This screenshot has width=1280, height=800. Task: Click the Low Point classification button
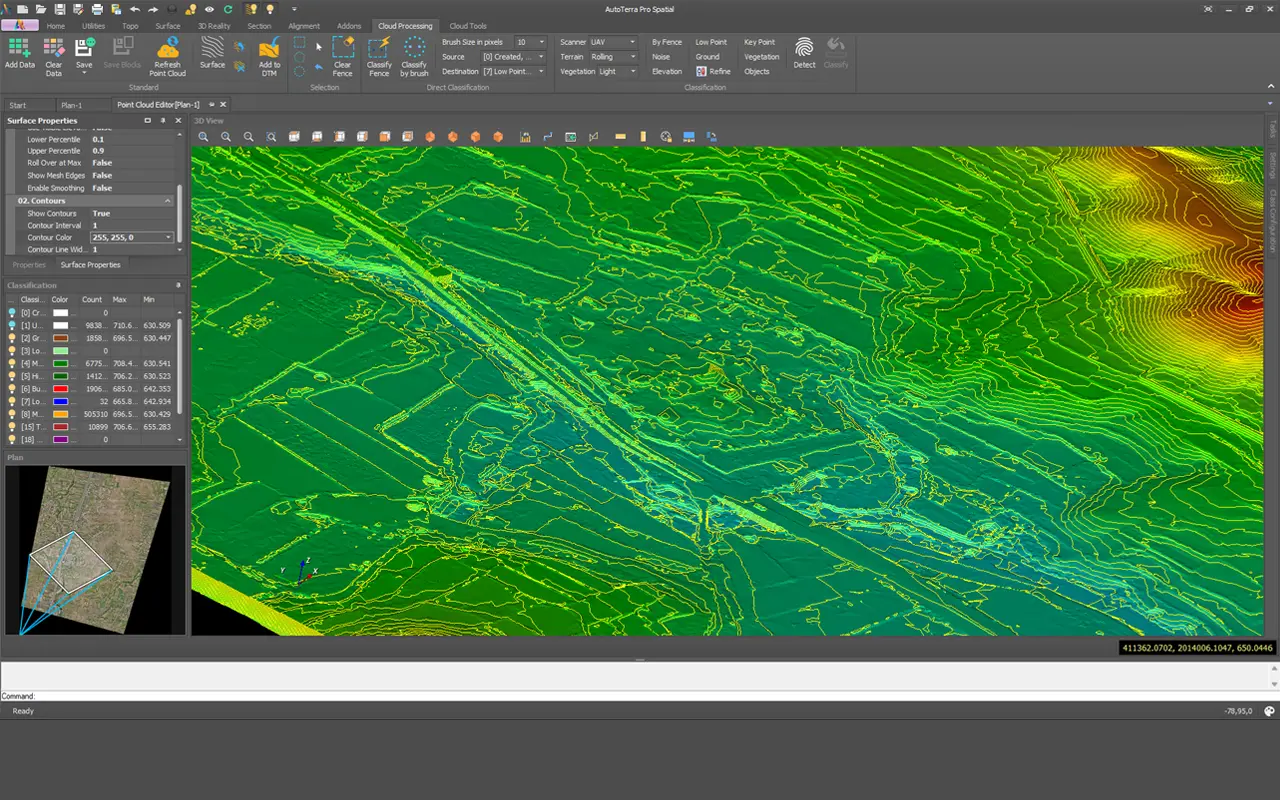pyautogui.click(x=711, y=42)
